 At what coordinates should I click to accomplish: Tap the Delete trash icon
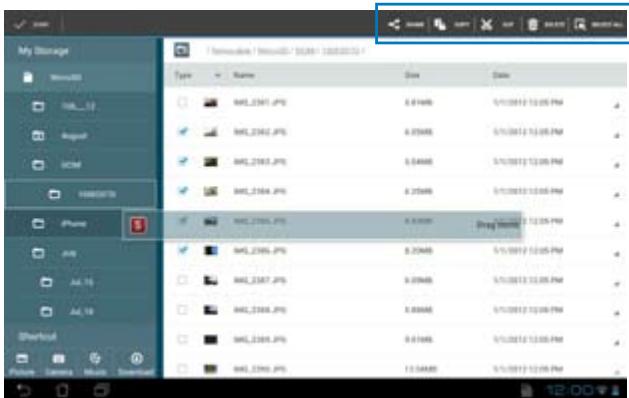[532, 24]
